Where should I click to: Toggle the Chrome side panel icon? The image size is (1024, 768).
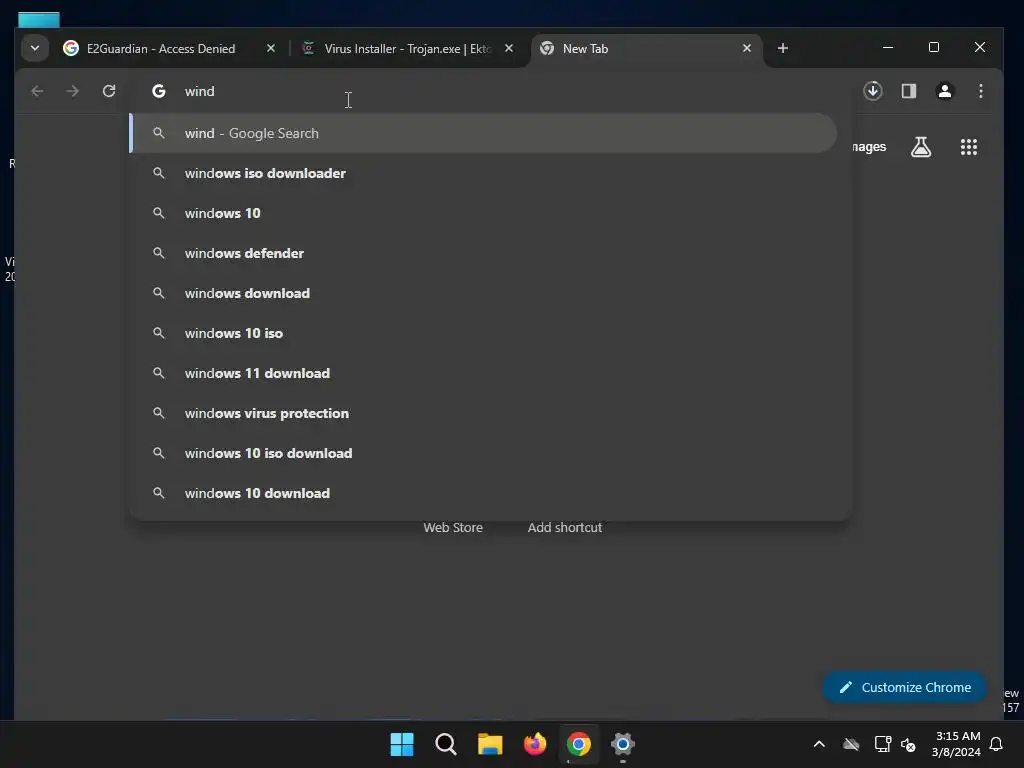908,91
